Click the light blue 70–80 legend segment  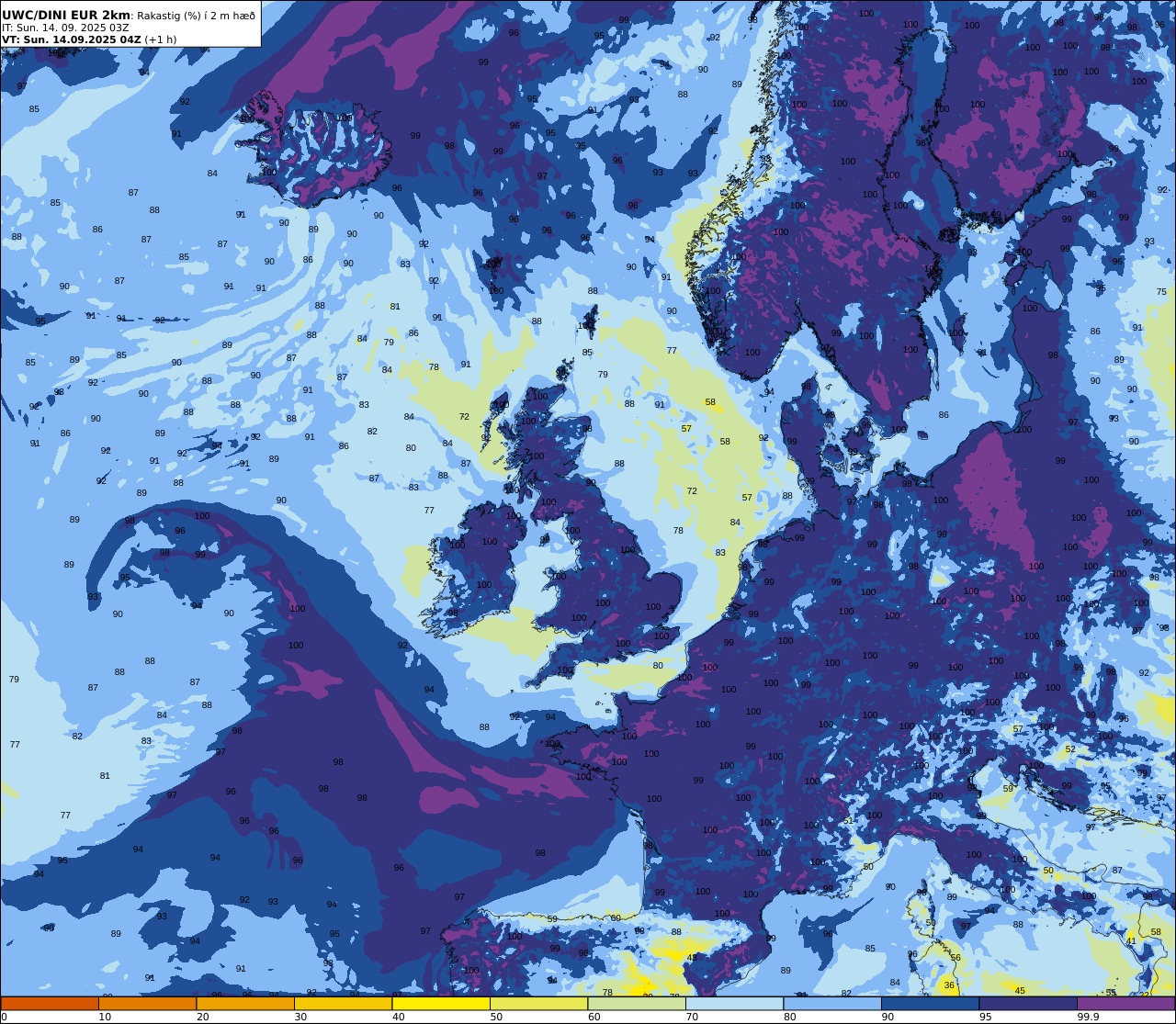[x=734, y=1004]
